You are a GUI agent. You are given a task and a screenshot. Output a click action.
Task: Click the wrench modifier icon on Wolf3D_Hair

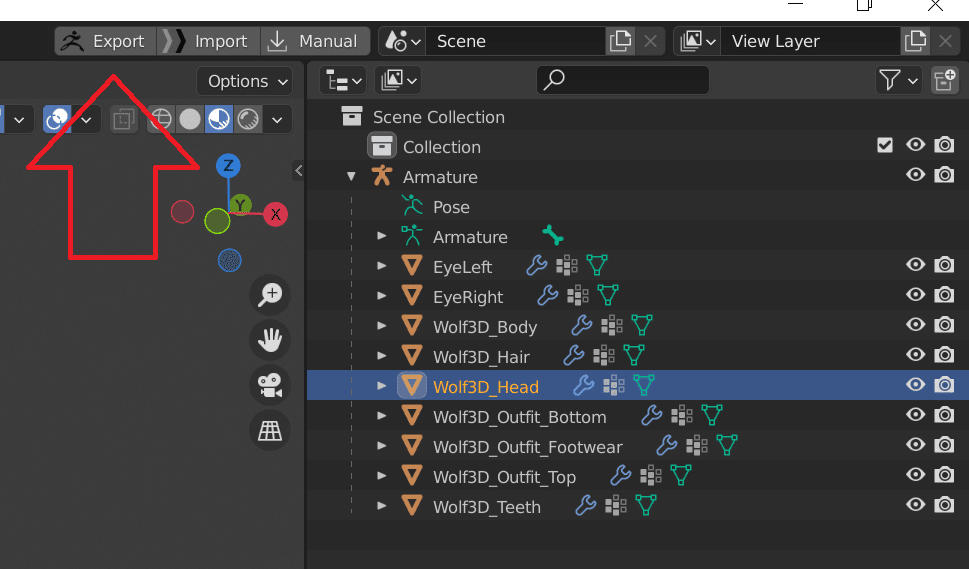[x=573, y=356]
